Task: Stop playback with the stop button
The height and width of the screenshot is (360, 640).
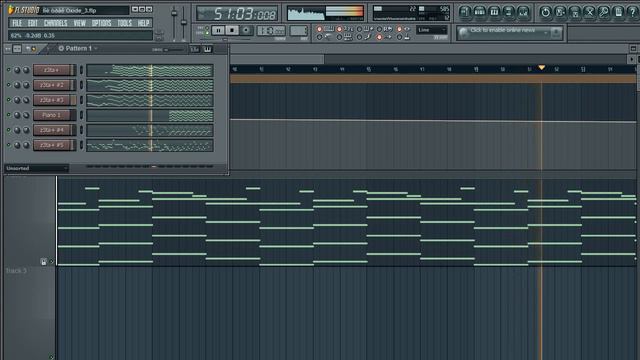Action: click(x=232, y=30)
